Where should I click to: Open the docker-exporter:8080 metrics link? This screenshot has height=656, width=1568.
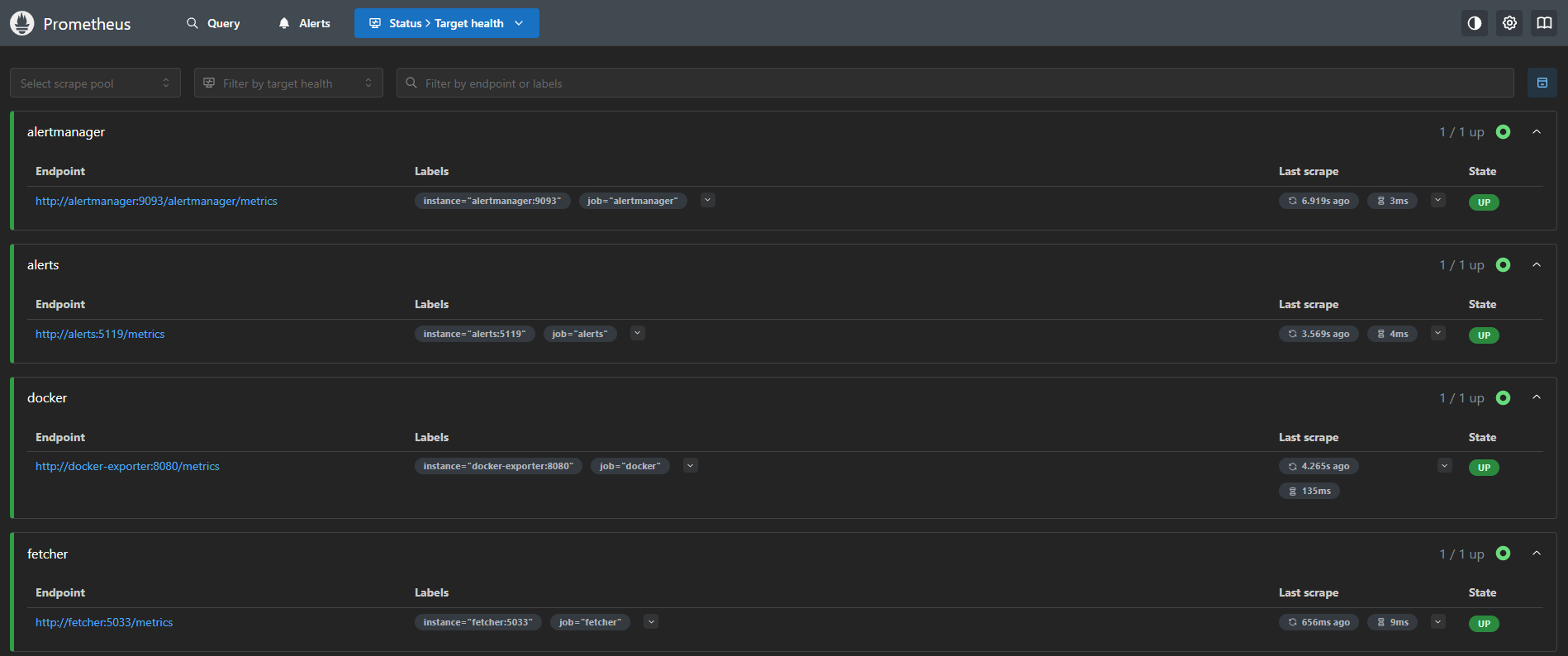(x=127, y=466)
